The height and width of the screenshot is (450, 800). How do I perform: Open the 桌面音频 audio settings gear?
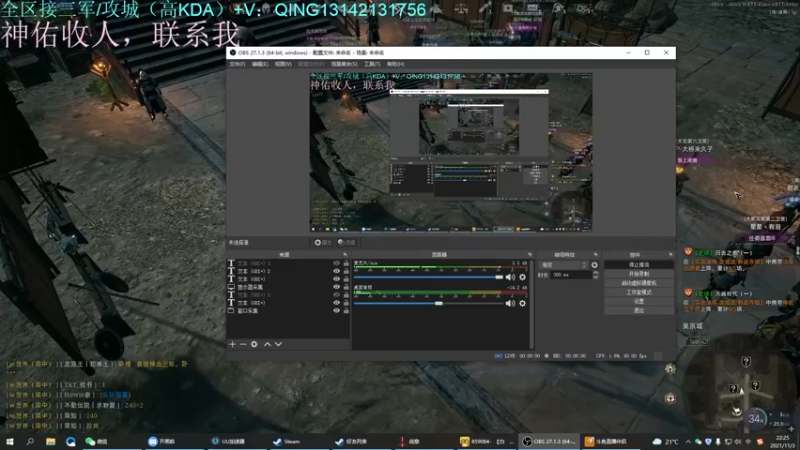point(522,303)
